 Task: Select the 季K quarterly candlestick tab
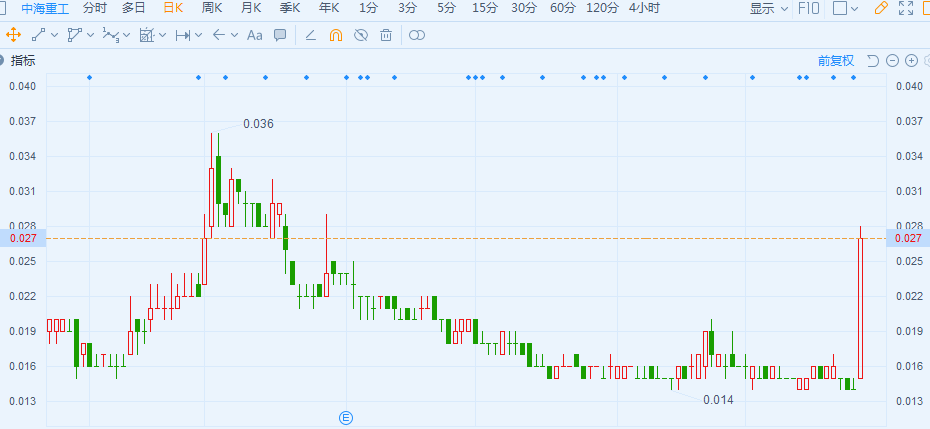click(x=290, y=8)
